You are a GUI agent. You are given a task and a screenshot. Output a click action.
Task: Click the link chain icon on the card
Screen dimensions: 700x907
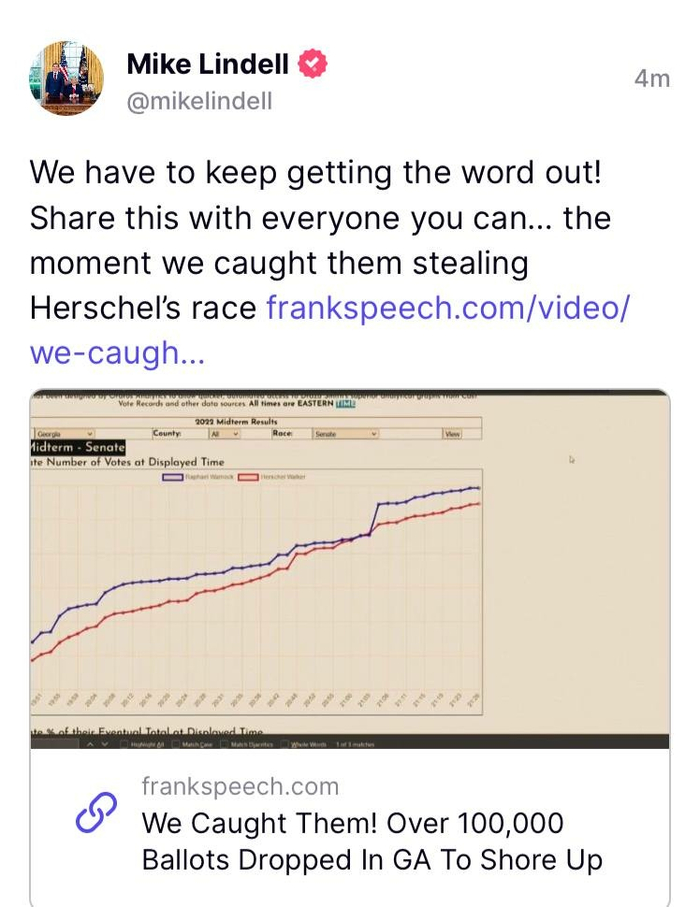click(x=97, y=817)
